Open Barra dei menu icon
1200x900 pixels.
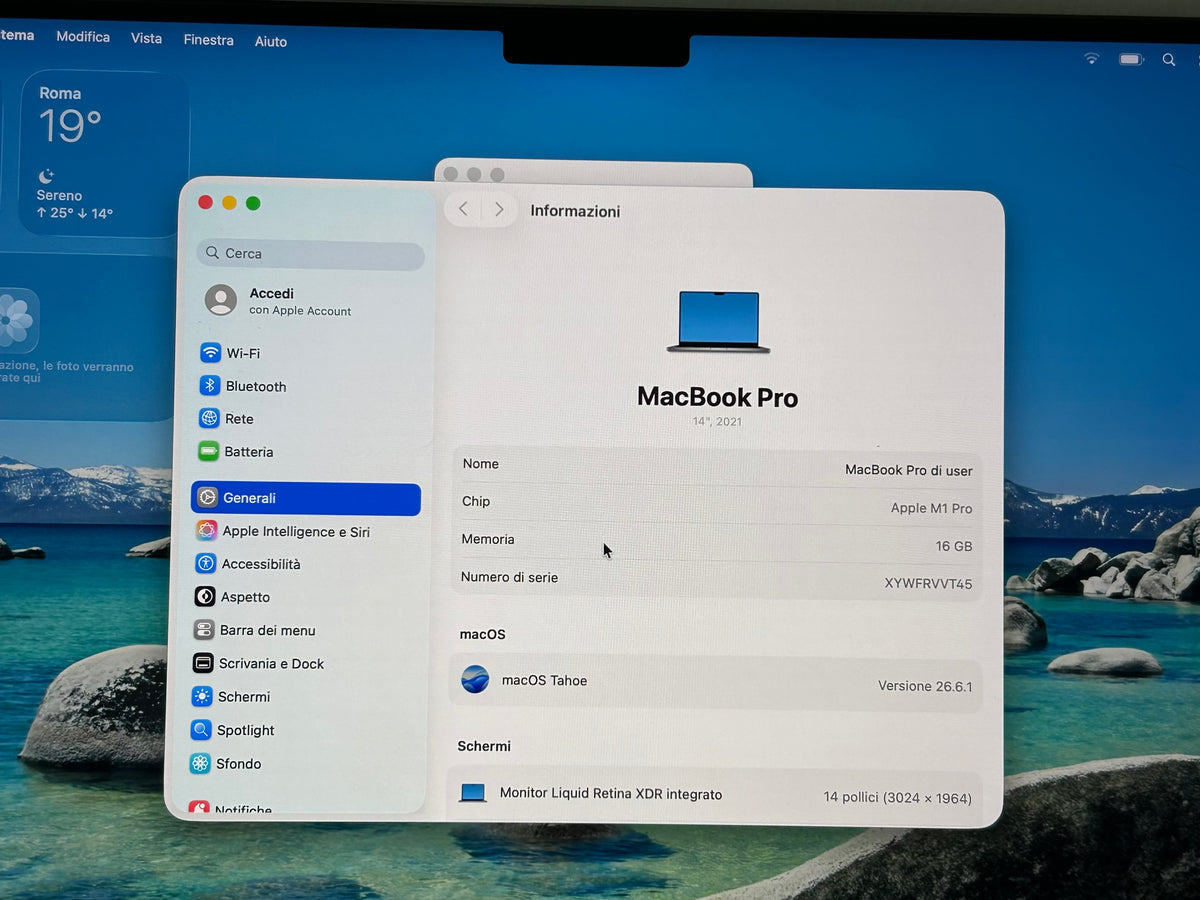pos(204,630)
